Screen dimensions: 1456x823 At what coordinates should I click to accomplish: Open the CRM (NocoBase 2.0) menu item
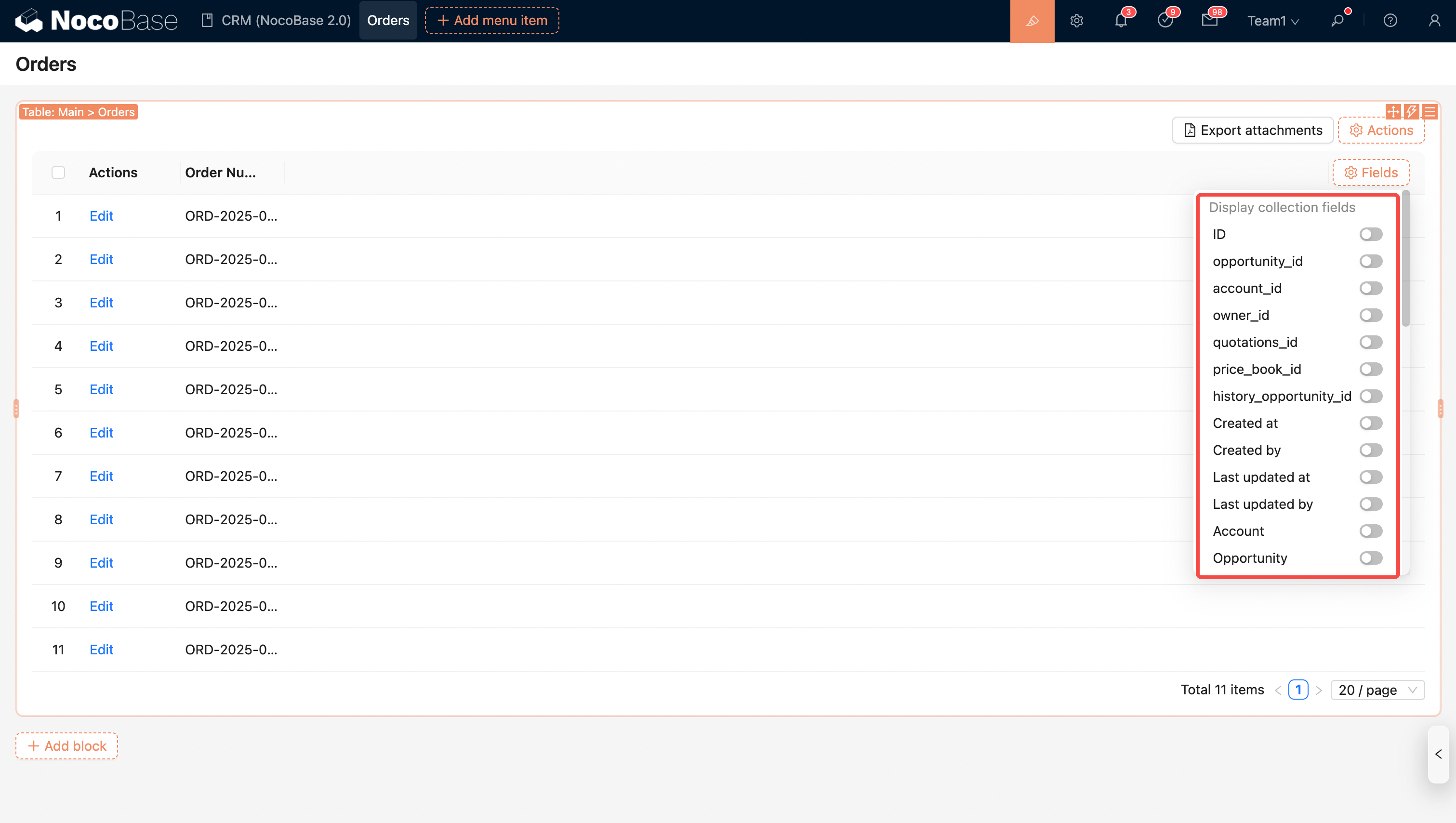[x=277, y=20]
